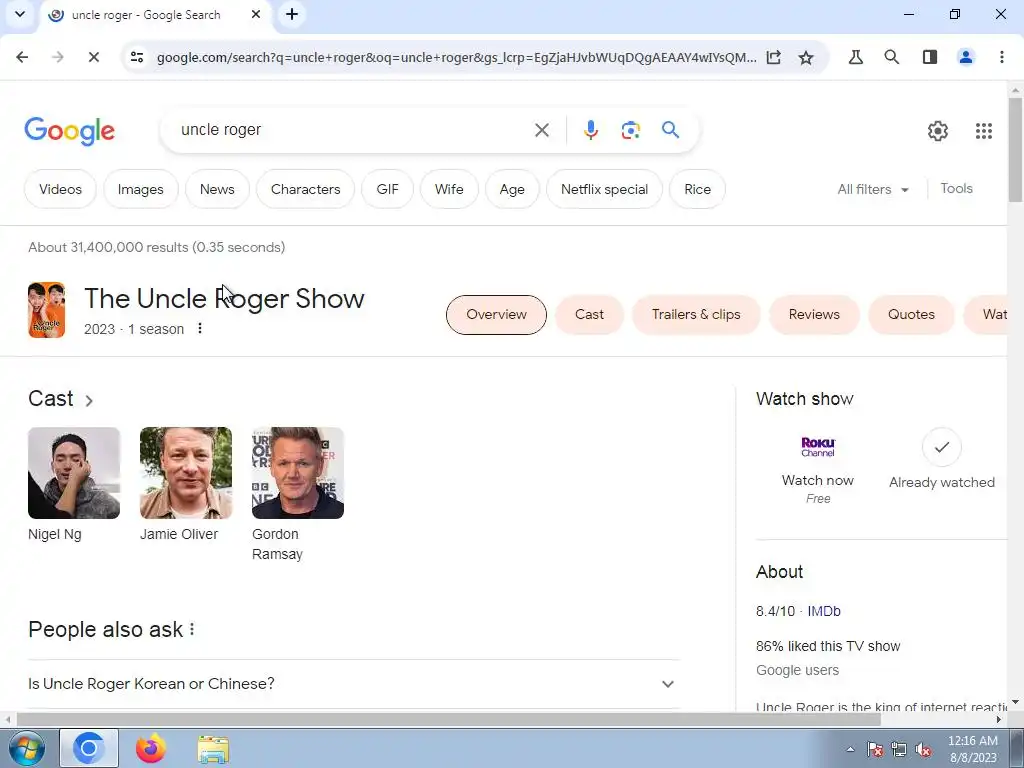This screenshot has width=1024, height=768.
Task: Open Windows Explorer from taskbar
Action: tap(214, 749)
